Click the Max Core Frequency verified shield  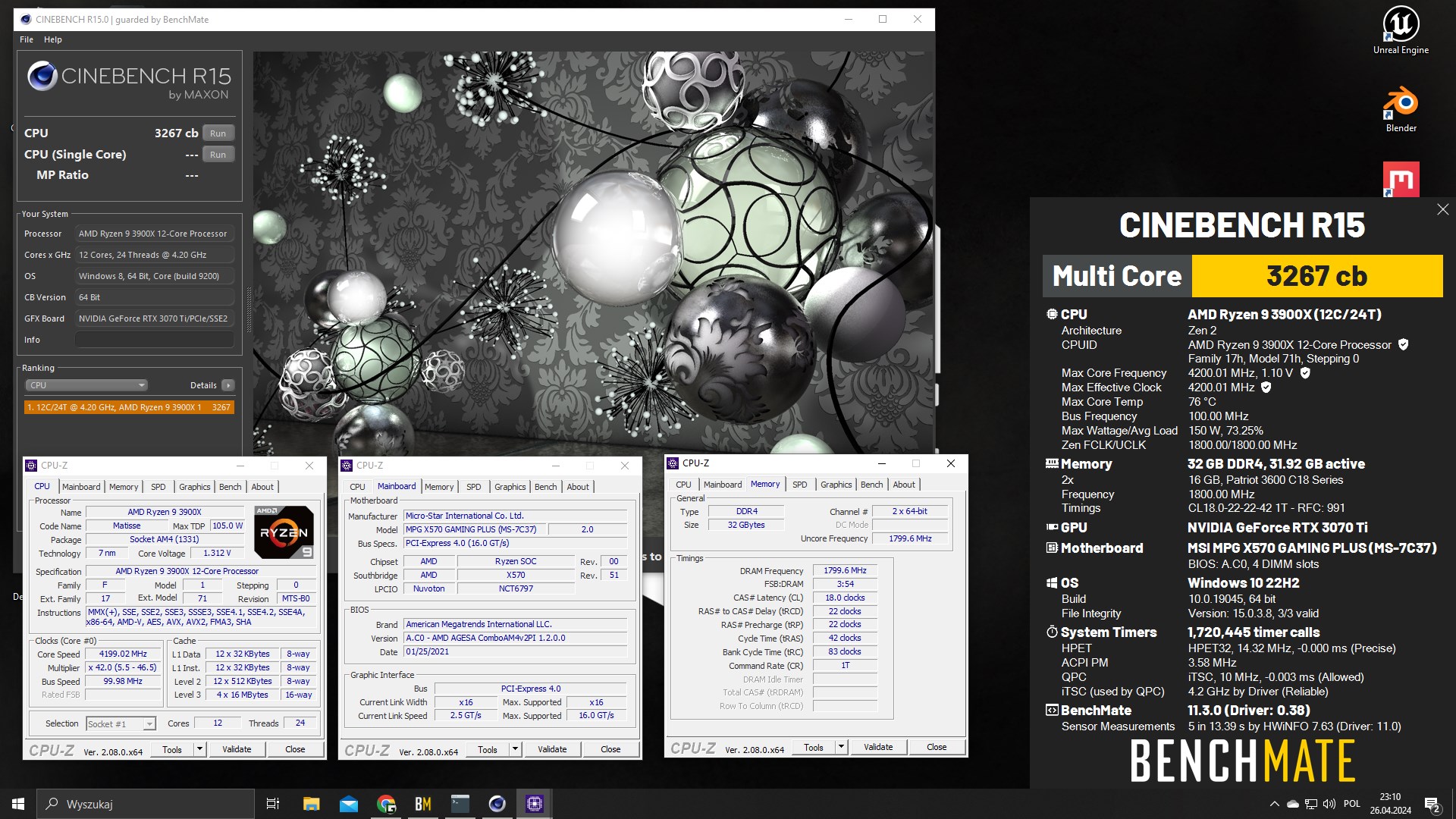(1305, 373)
